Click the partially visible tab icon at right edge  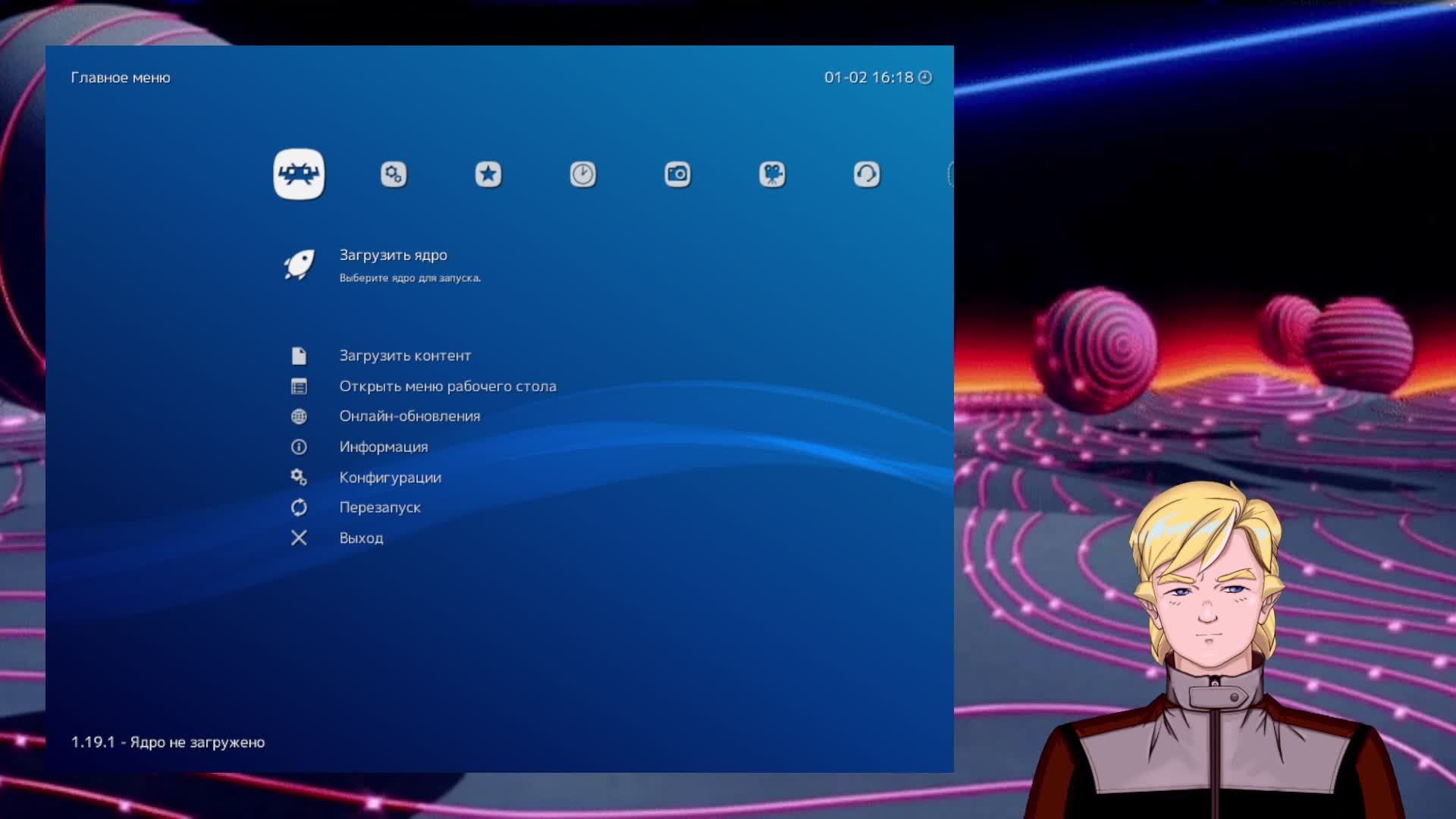pyautogui.click(x=950, y=174)
